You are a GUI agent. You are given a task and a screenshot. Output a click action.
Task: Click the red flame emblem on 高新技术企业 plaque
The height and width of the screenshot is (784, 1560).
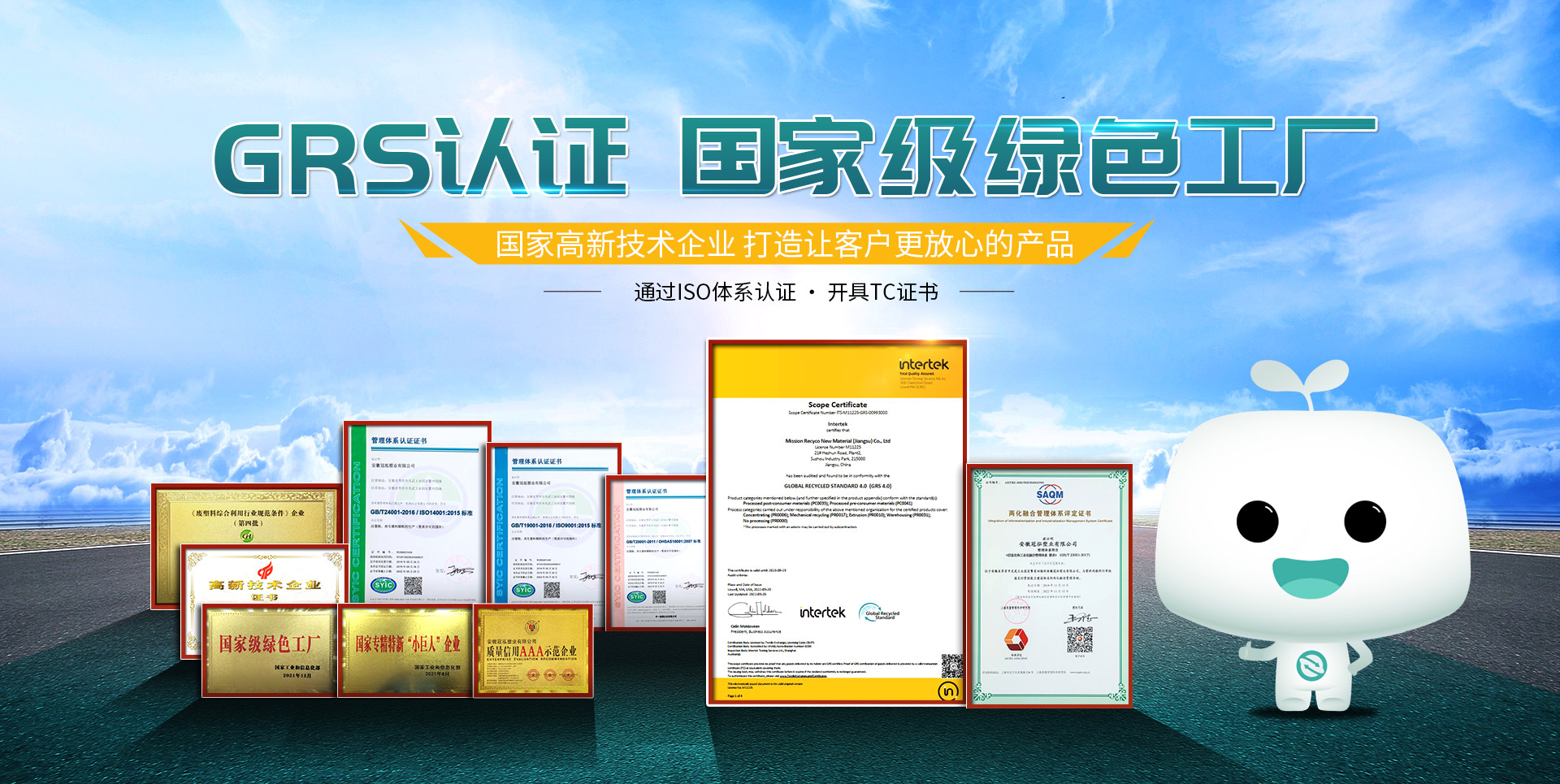click(x=265, y=570)
